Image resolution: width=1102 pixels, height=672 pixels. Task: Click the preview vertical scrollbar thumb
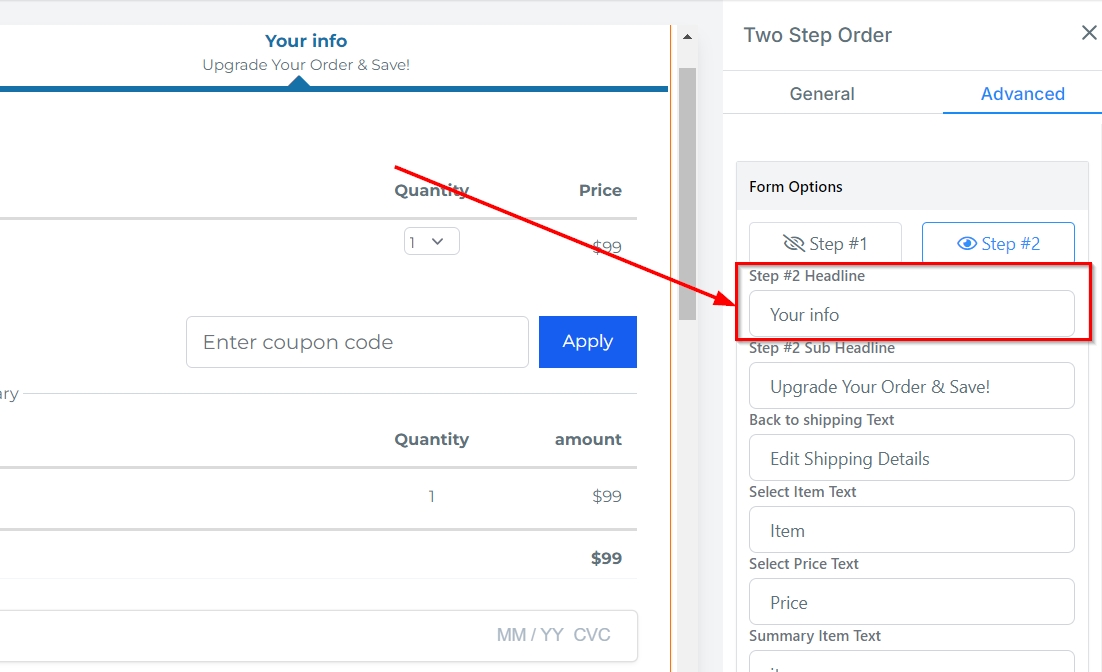pyautogui.click(x=687, y=190)
